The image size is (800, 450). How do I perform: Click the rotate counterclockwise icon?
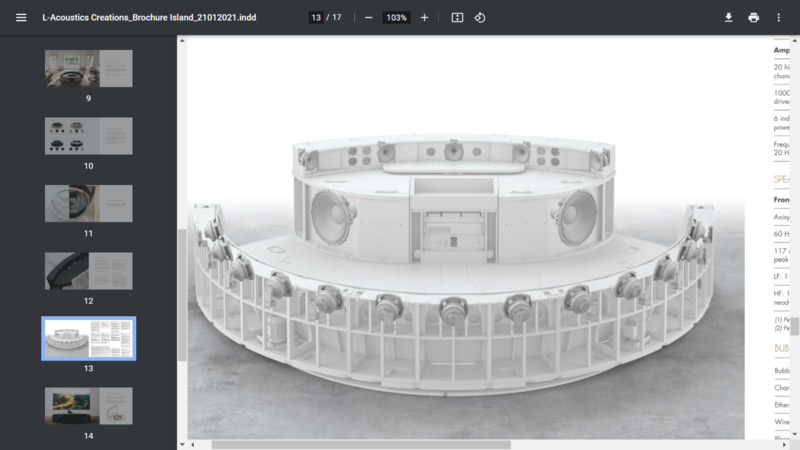[x=480, y=18]
